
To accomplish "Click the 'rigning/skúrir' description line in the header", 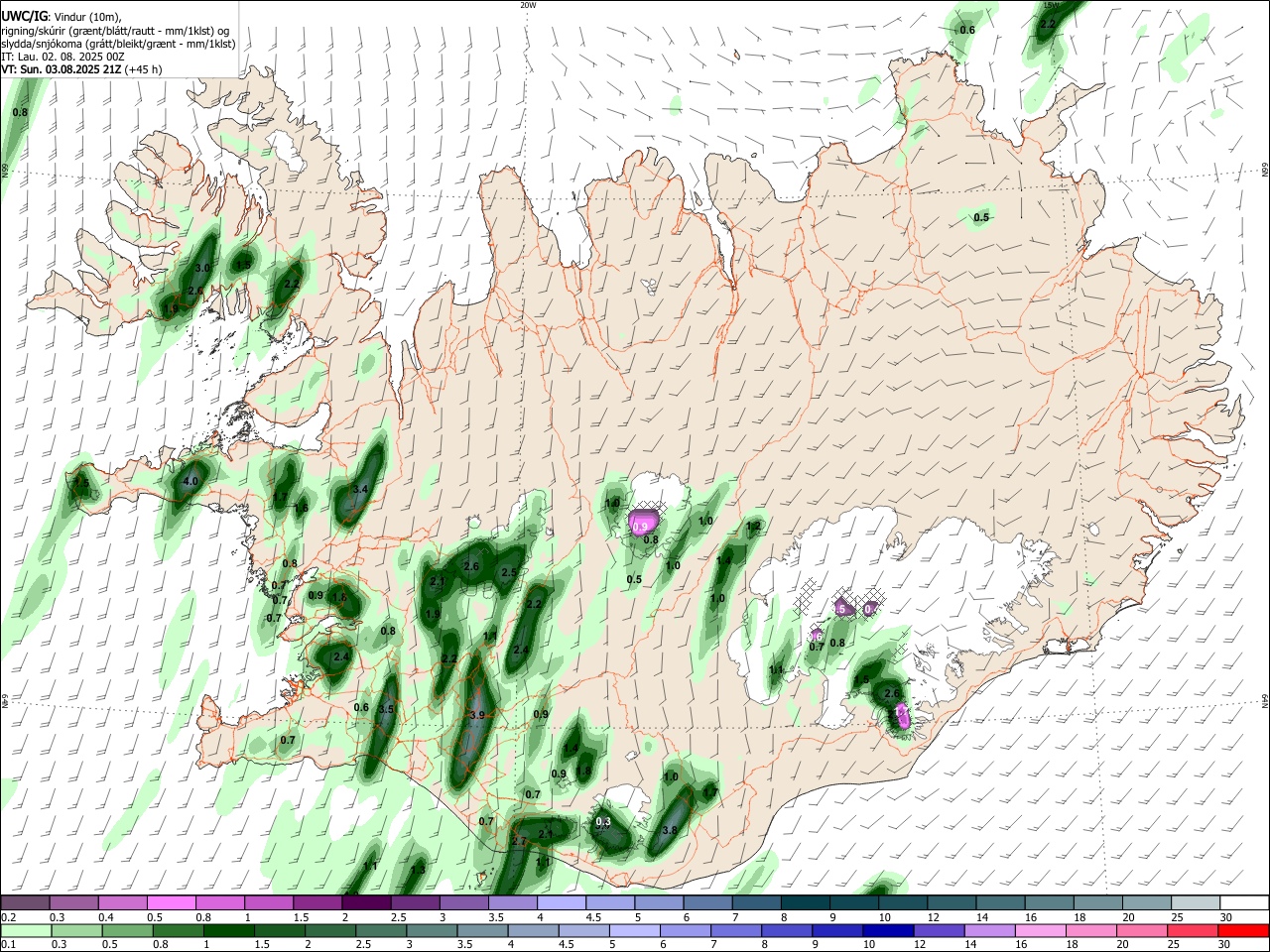I will [116, 31].
